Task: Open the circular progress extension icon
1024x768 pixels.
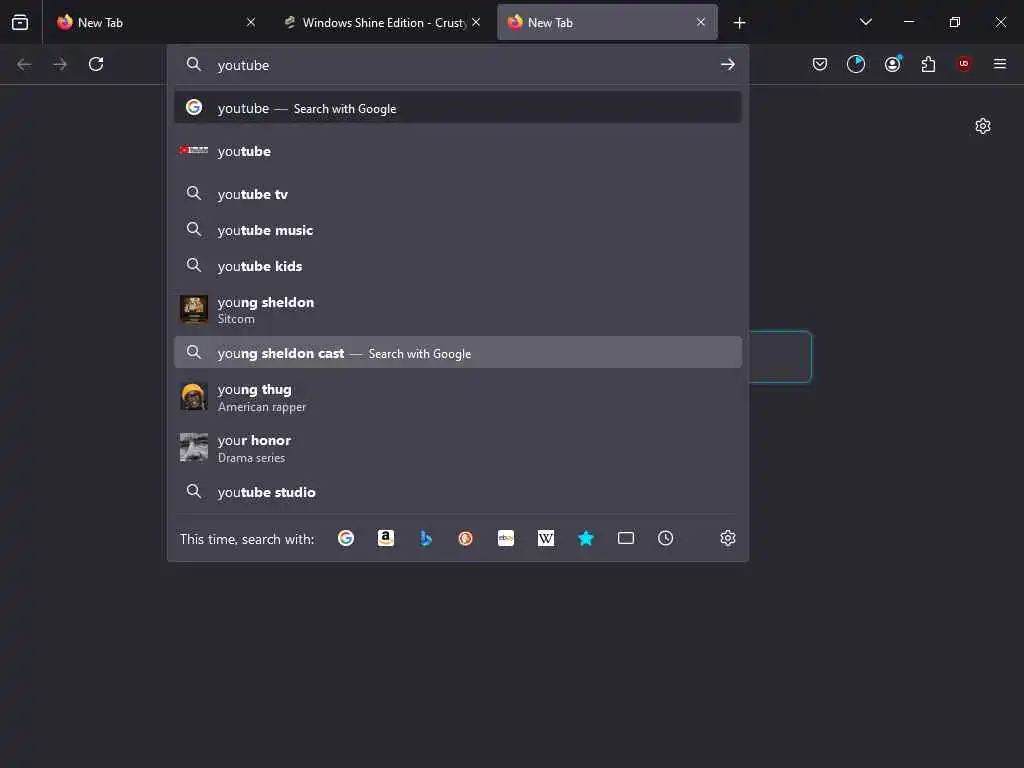Action: tap(856, 64)
